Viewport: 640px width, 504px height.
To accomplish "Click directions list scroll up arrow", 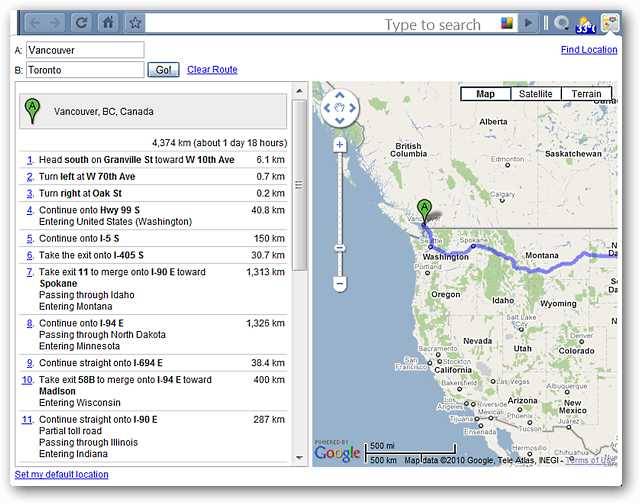I will point(300,91).
